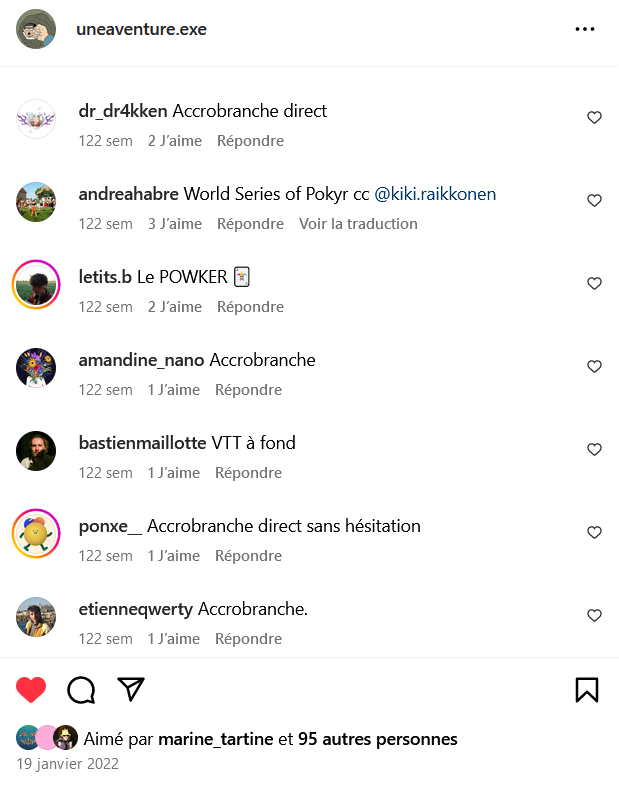
Task: Click Voir la traduction under andreahabre's comment
Action: [x=358, y=224]
